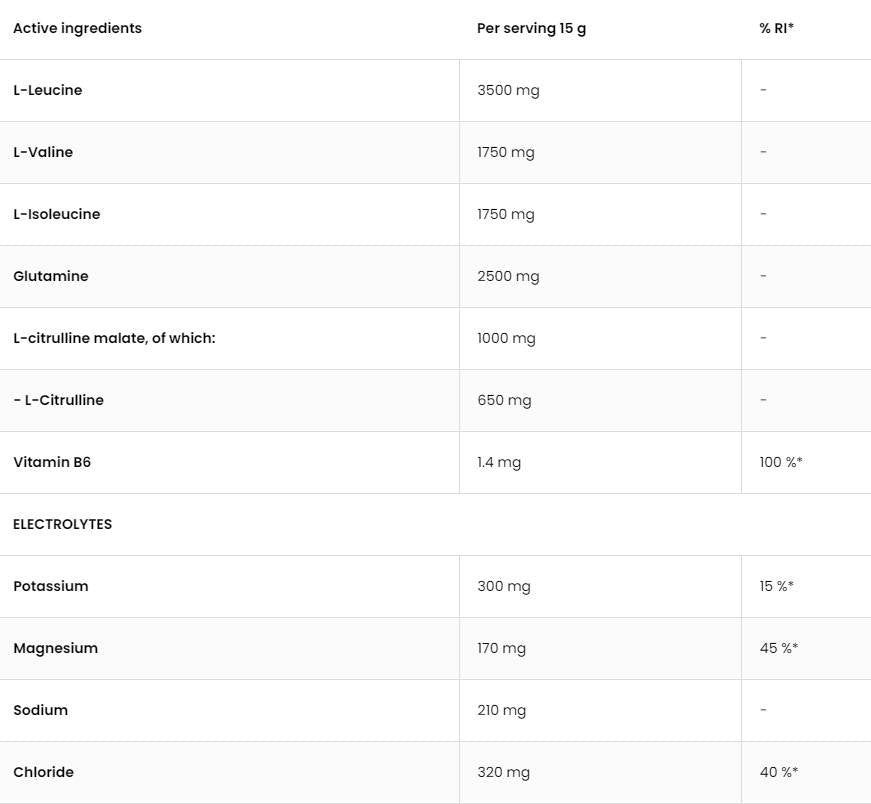Screen dimensions: 871x804
Task: Select the Glutamine row label
Action: coord(51,276)
